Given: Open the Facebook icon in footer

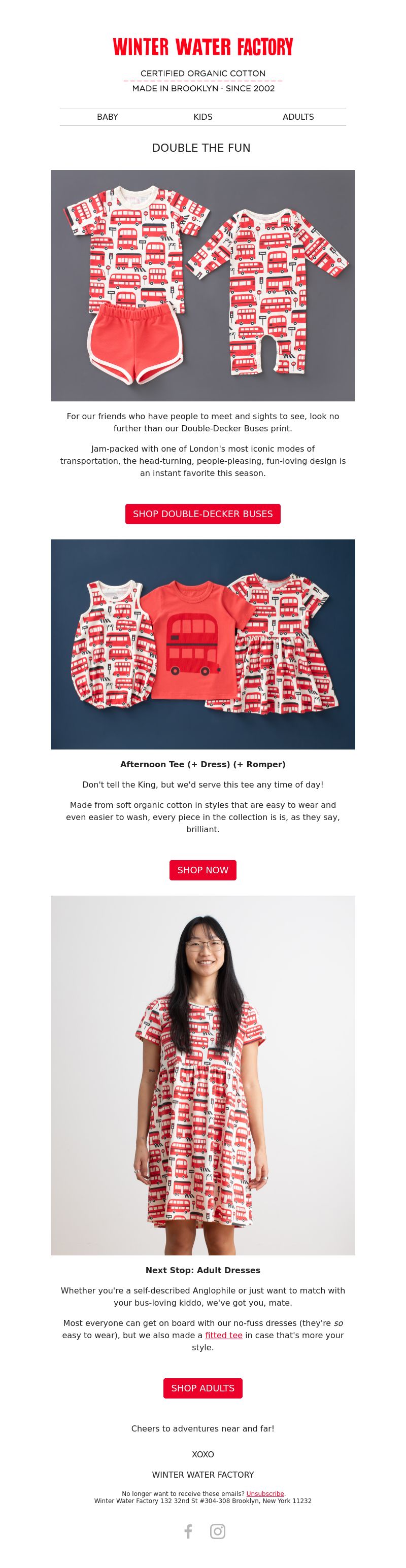Looking at the screenshot, I should 188,1531.
